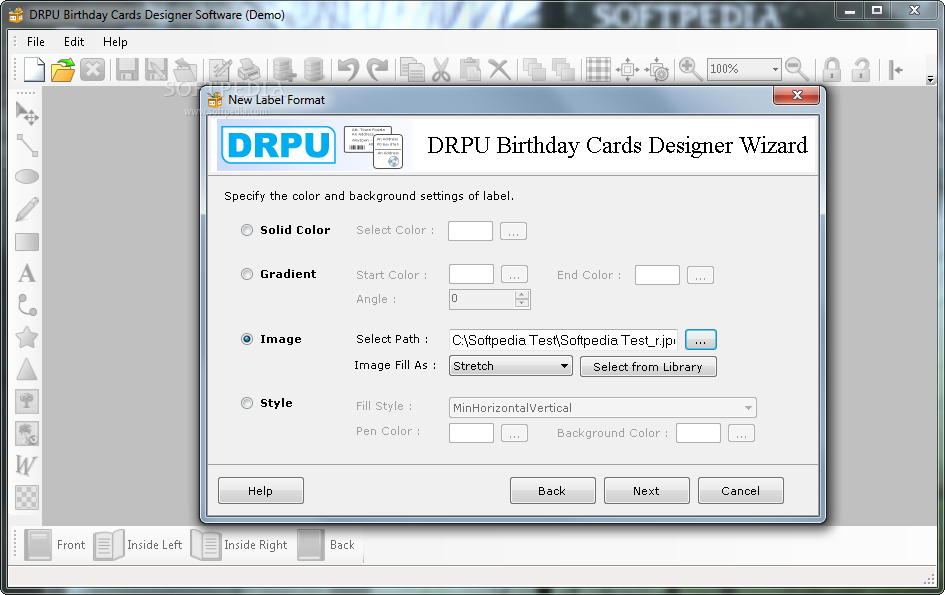945x595 pixels.
Task: Open a file with the folder icon
Action: pos(63,69)
